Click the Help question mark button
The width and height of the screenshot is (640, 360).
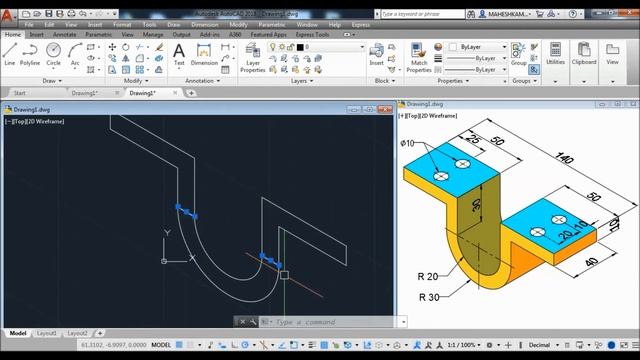(573, 14)
